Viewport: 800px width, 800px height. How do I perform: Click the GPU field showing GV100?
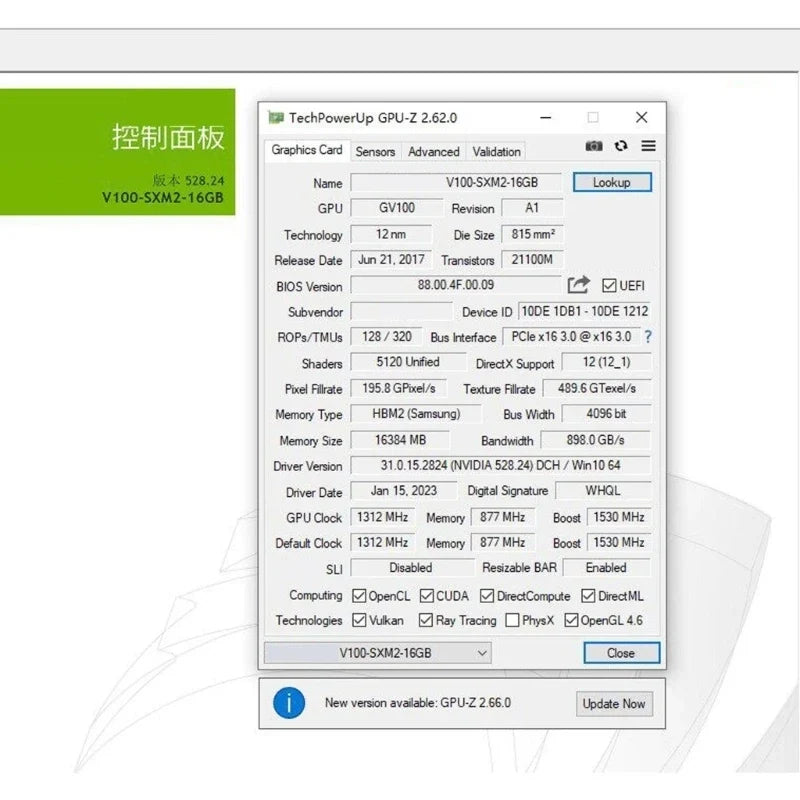click(396, 208)
